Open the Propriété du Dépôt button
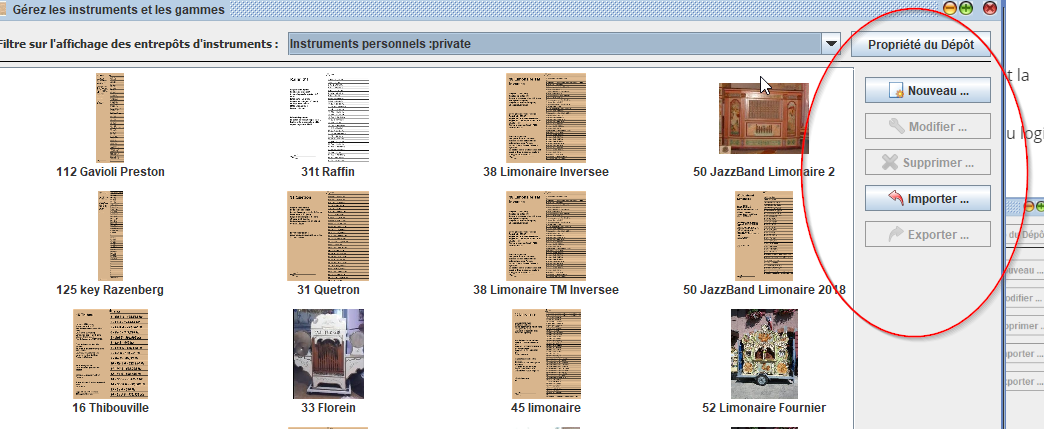This screenshot has width=1044, height=429. click(x=925, y=44)
